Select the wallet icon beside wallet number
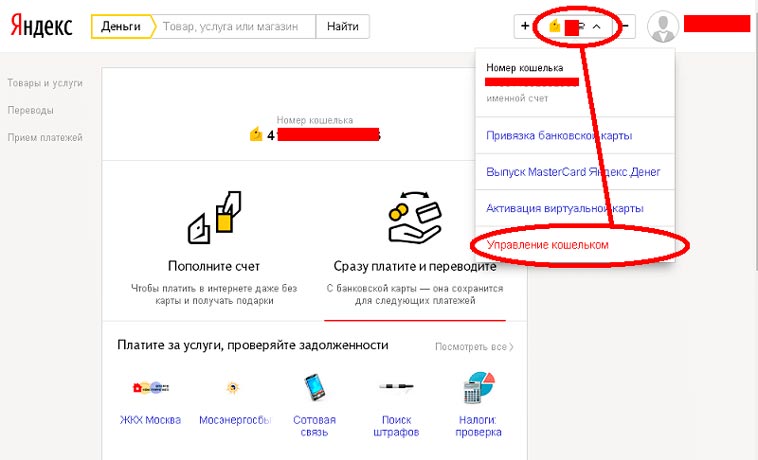 coord(256,134)
